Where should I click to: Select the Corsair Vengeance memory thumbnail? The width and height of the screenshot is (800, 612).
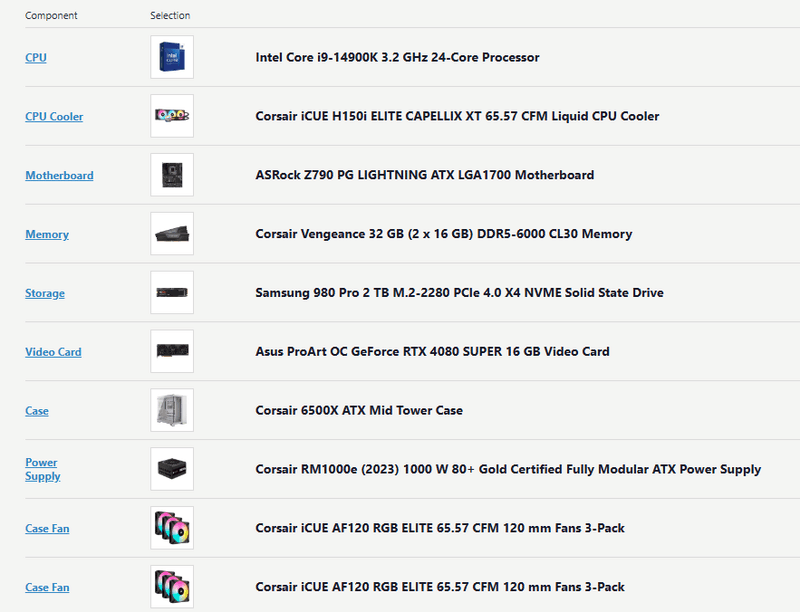coord(171,234)
